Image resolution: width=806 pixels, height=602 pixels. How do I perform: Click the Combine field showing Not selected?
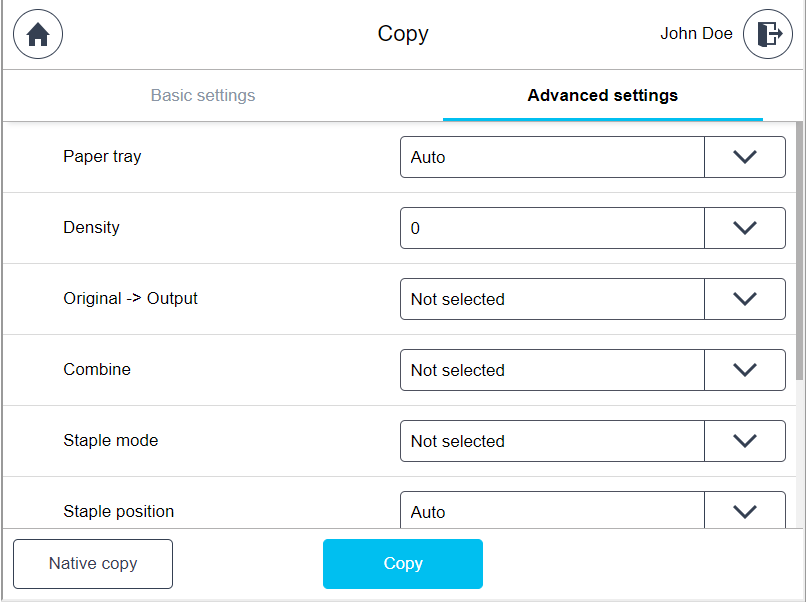(552, 369)
